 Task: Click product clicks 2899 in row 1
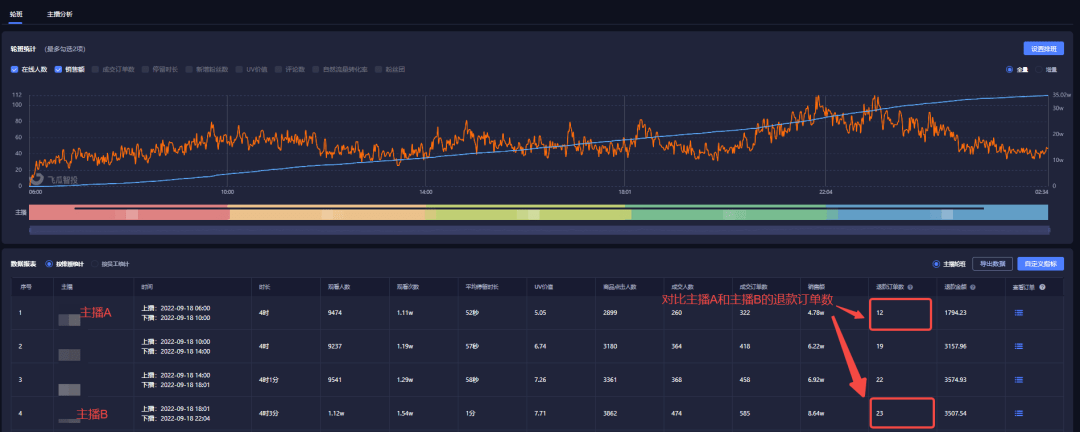610,313
